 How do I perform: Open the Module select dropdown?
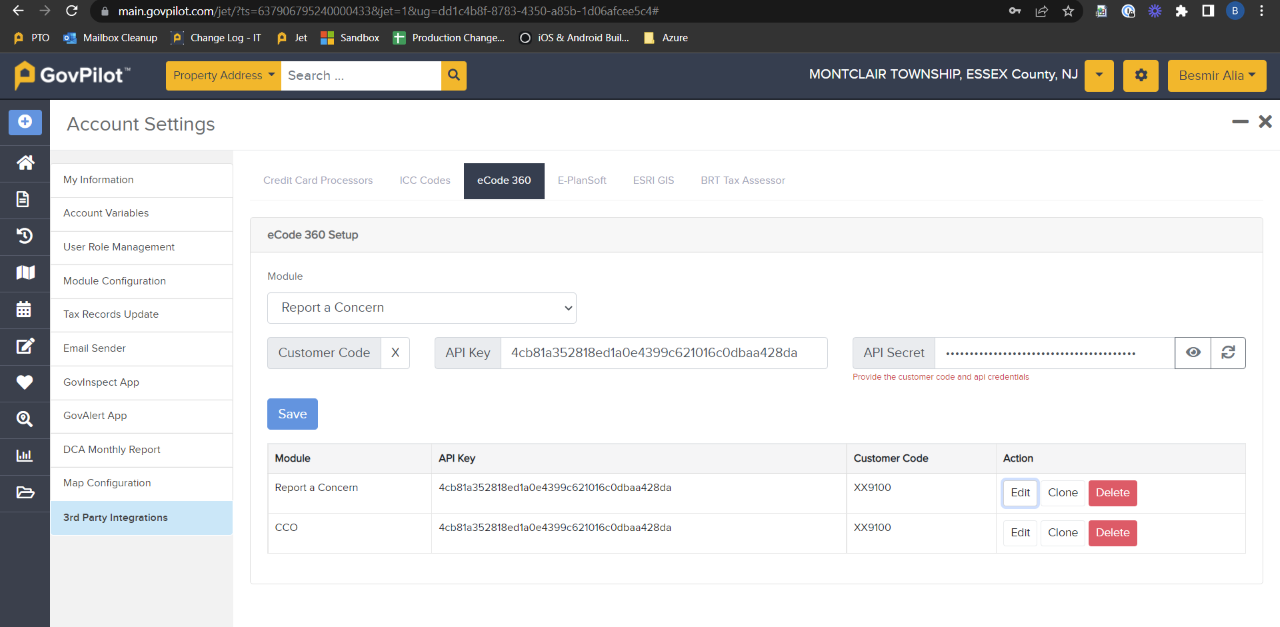(422, 308)
